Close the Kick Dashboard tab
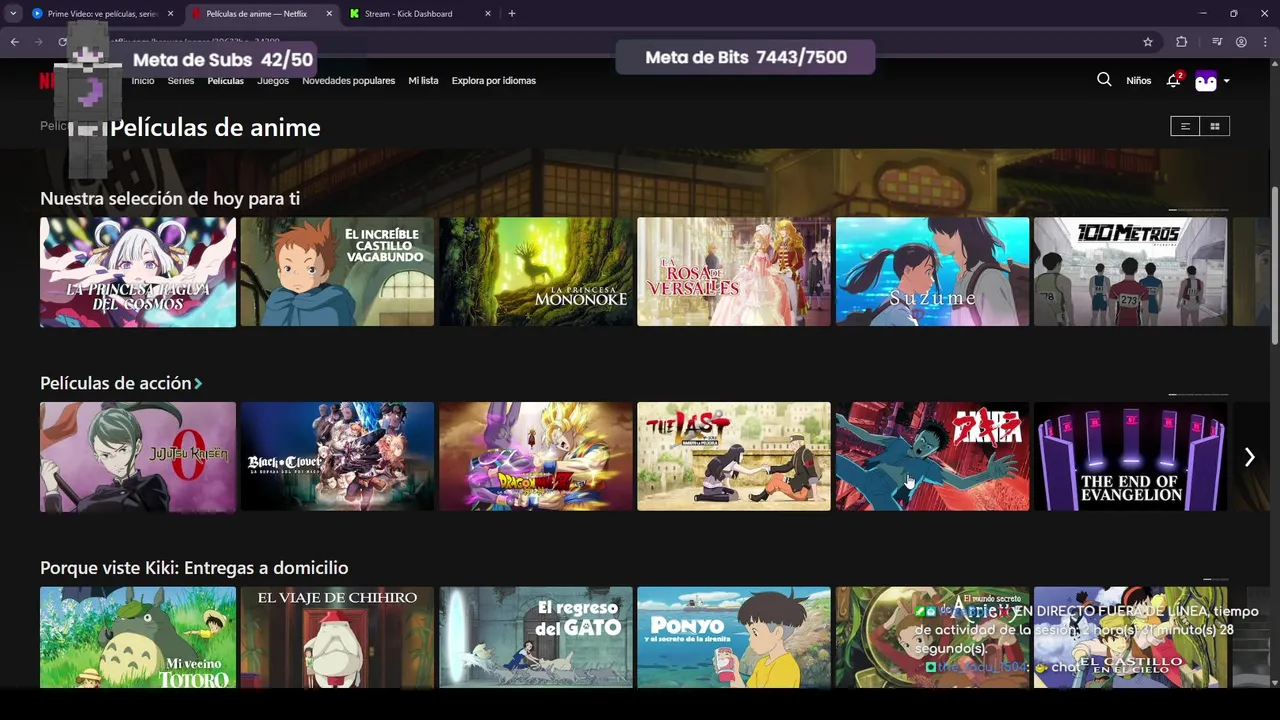Image resolution: width=1280 pixels, height=720 pixels. 488,14
